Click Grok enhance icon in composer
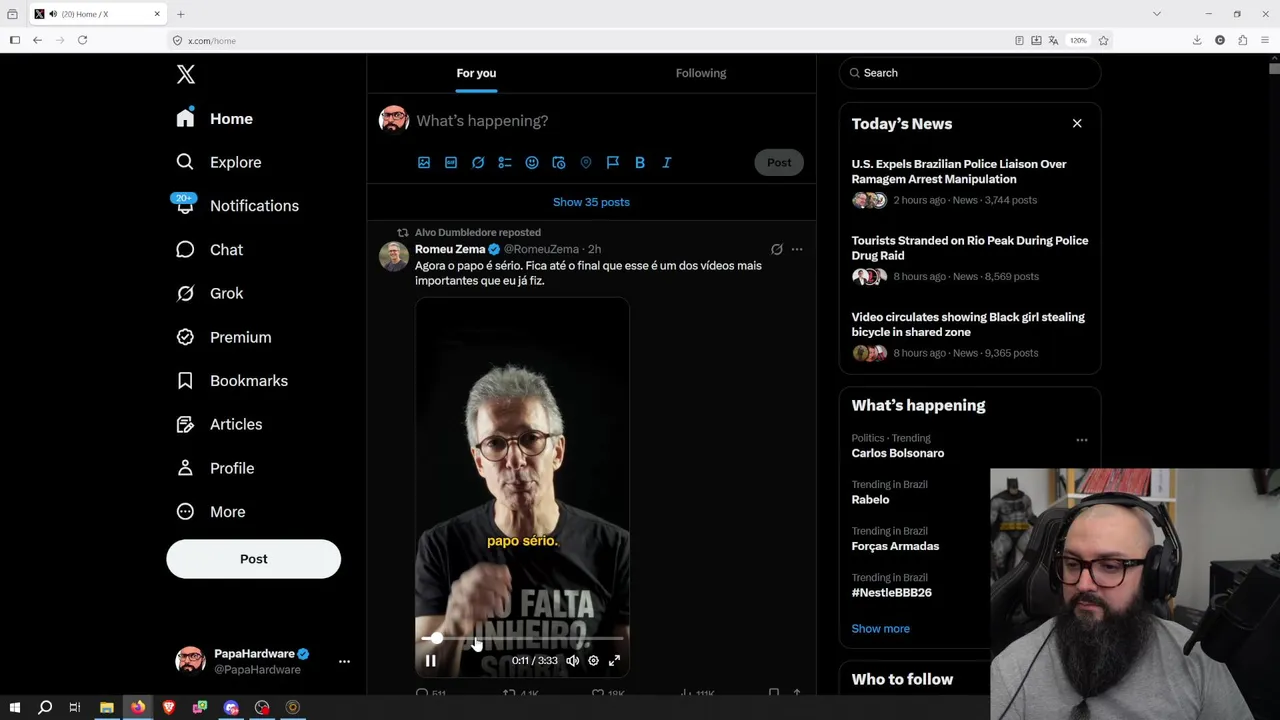The width and height of the screenshot is (1280, 720). pyautogui.click(x=478, y=163)
